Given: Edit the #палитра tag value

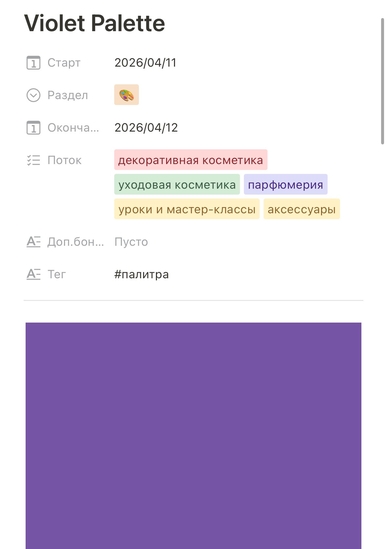Looking at the screenshot, I should tap(141, 274).
